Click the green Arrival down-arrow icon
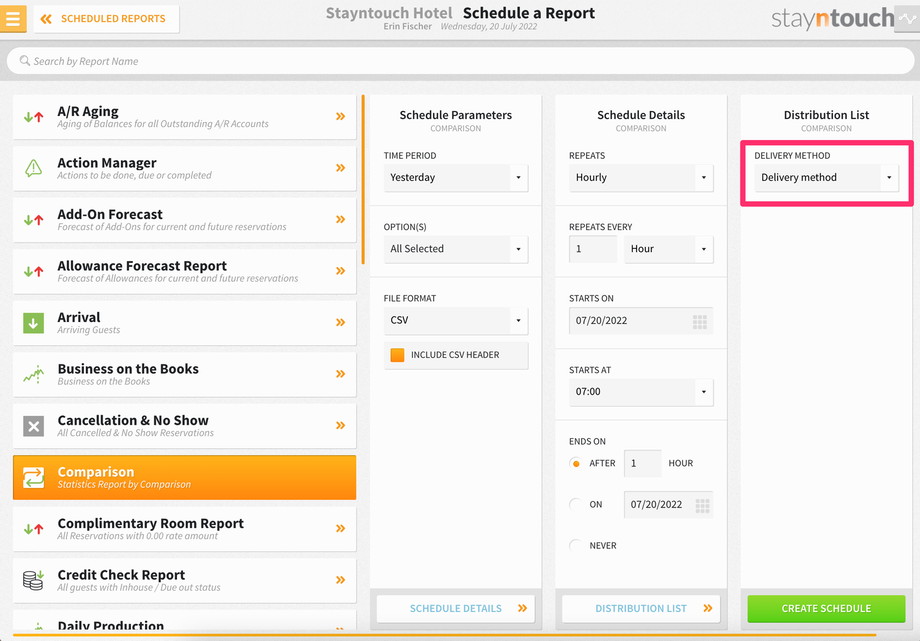 (33, 323)
